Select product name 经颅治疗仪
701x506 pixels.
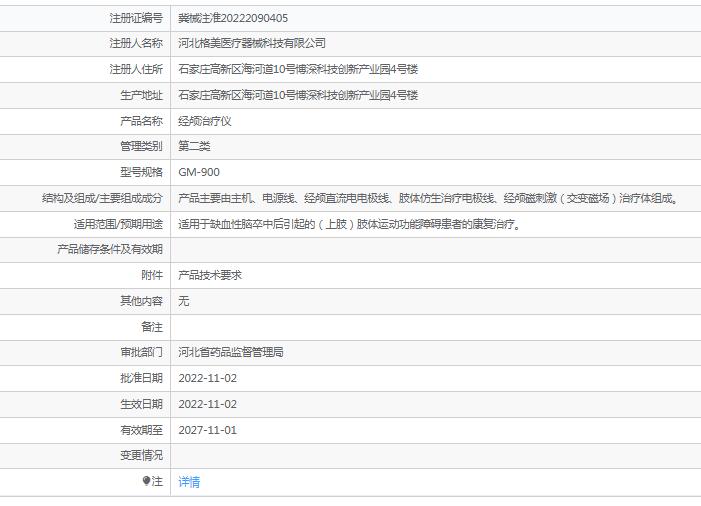click(x=205, y=121)
